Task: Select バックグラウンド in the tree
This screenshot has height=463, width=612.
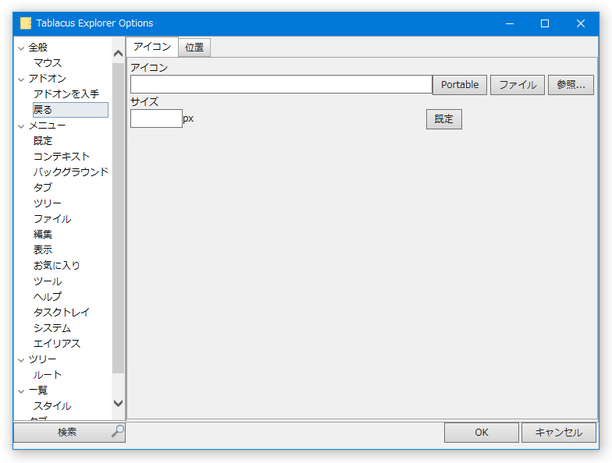Action: pos(71,172)
